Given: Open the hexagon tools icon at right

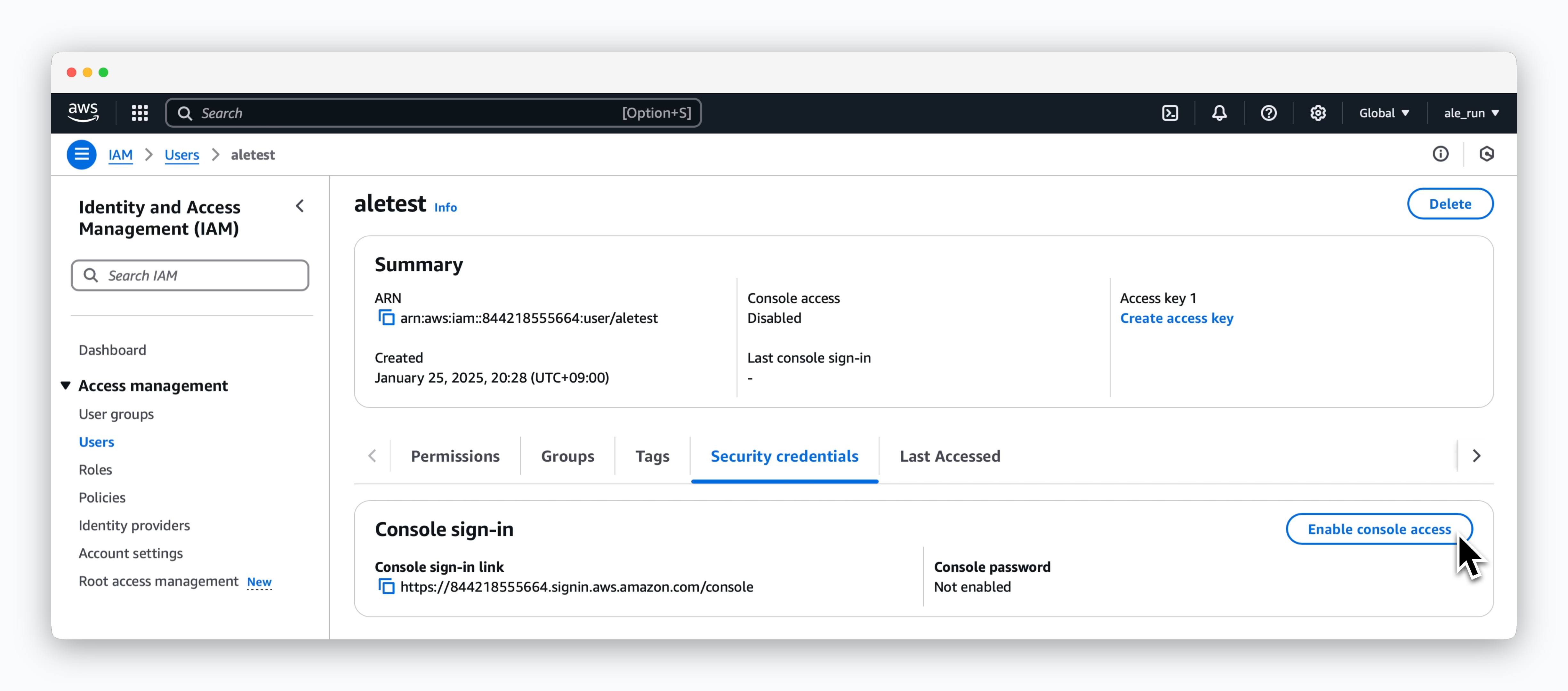Looking at the screenshot, I should point(1486,154).
